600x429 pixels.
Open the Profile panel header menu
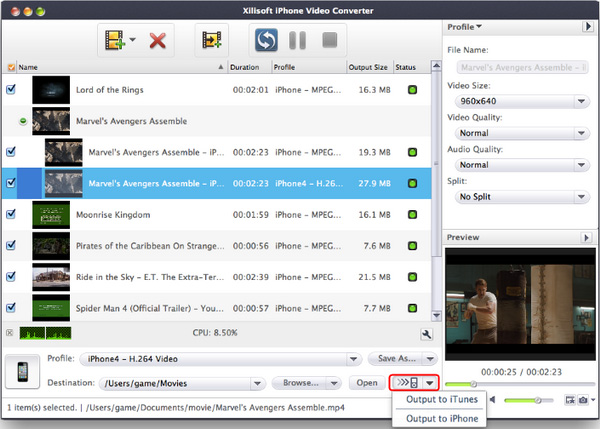(x=464, y=27)
